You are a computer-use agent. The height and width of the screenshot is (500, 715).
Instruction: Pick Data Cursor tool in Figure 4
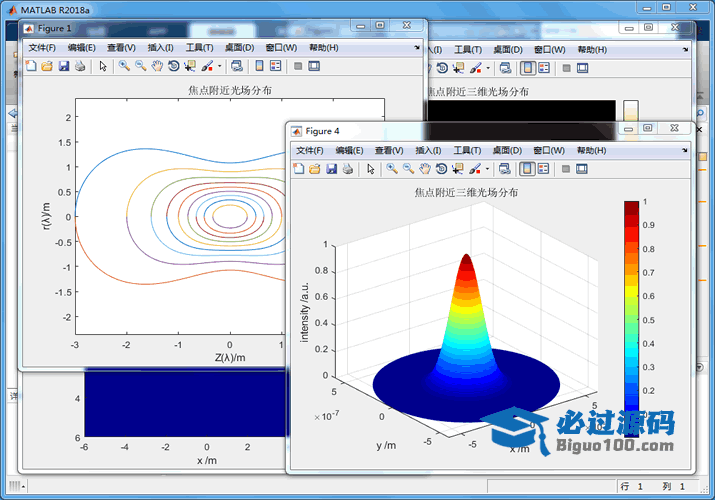coord(457,169)
